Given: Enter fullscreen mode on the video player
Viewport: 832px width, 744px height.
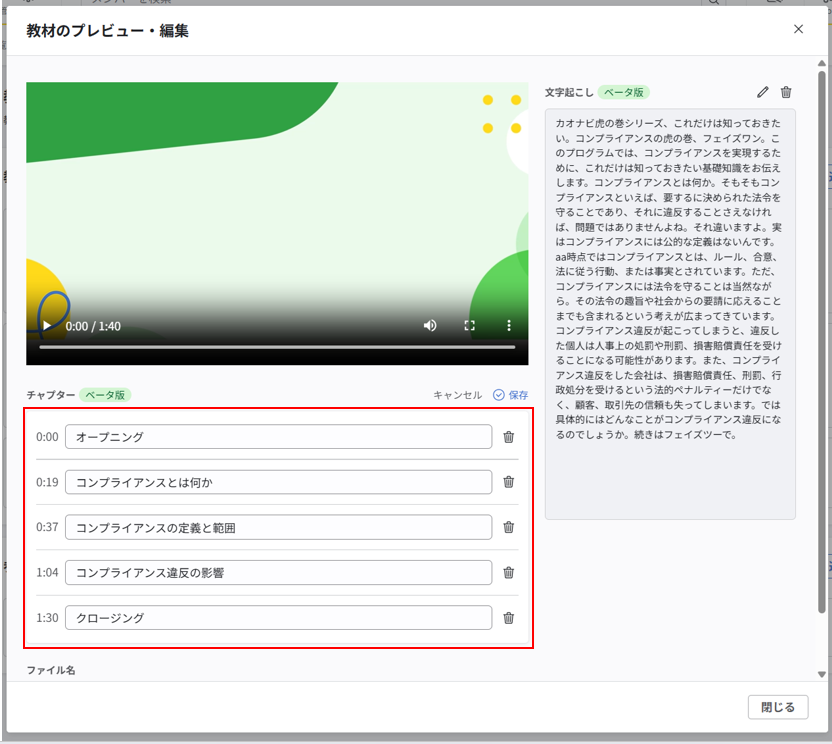Looking at the screenshot, I should click(470, 325).
